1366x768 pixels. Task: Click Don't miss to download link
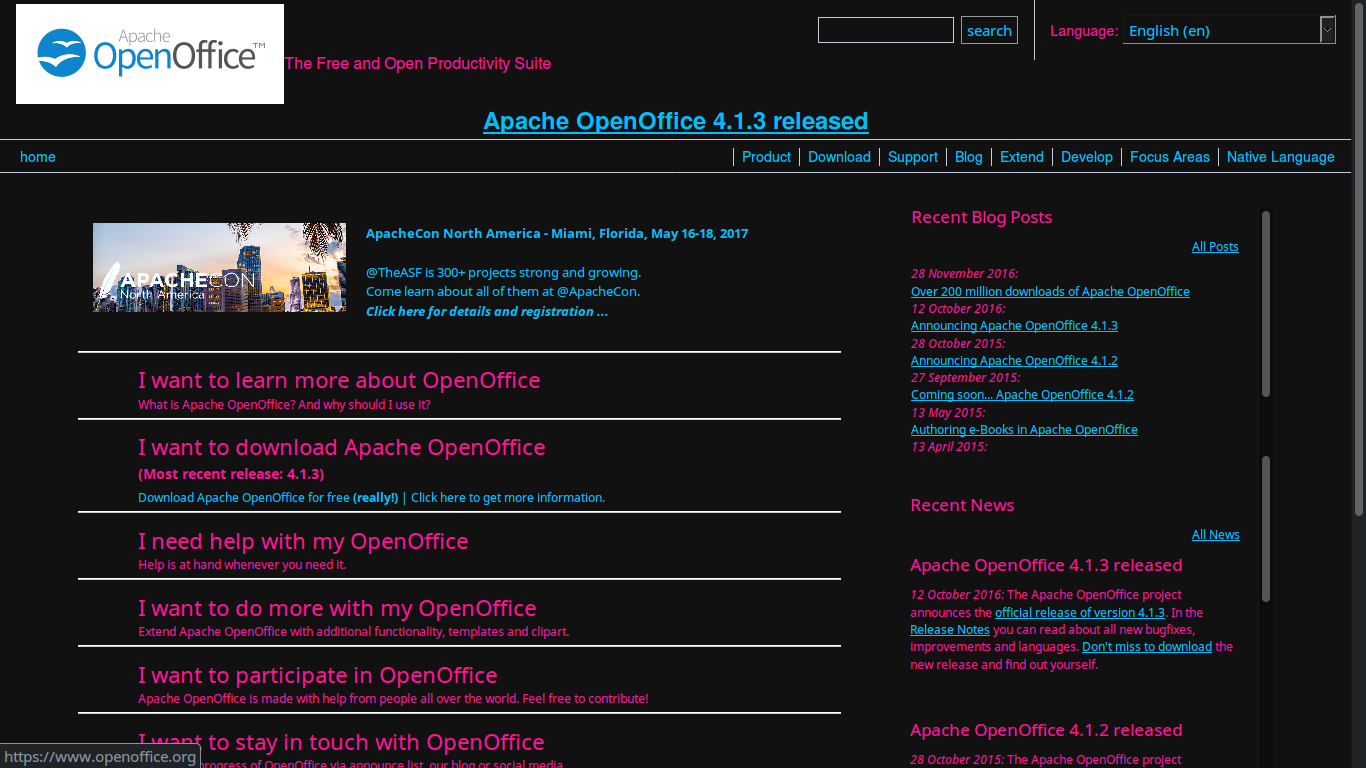1146,646
